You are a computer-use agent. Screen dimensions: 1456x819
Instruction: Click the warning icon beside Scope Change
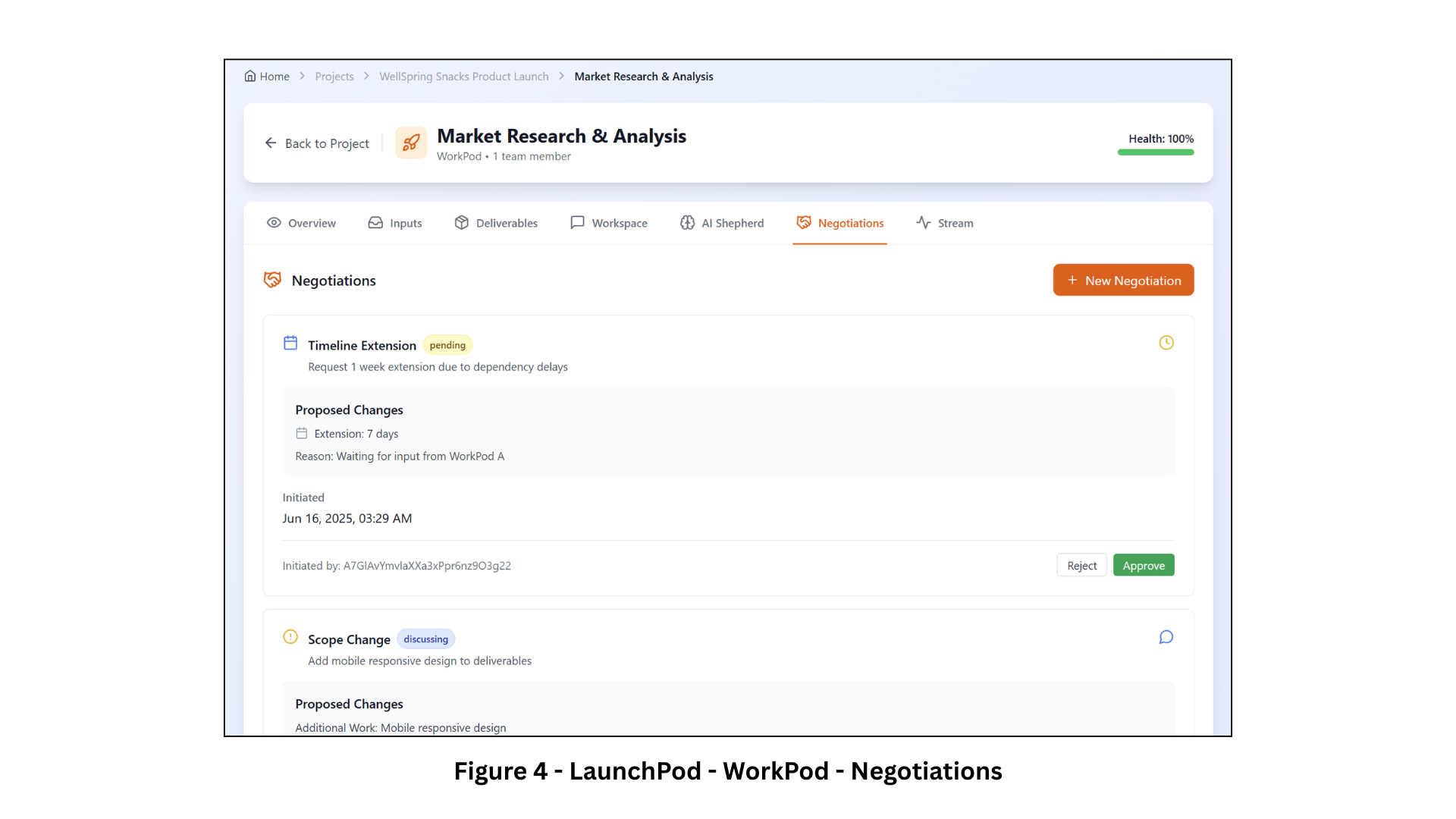[x=290, y=637]
